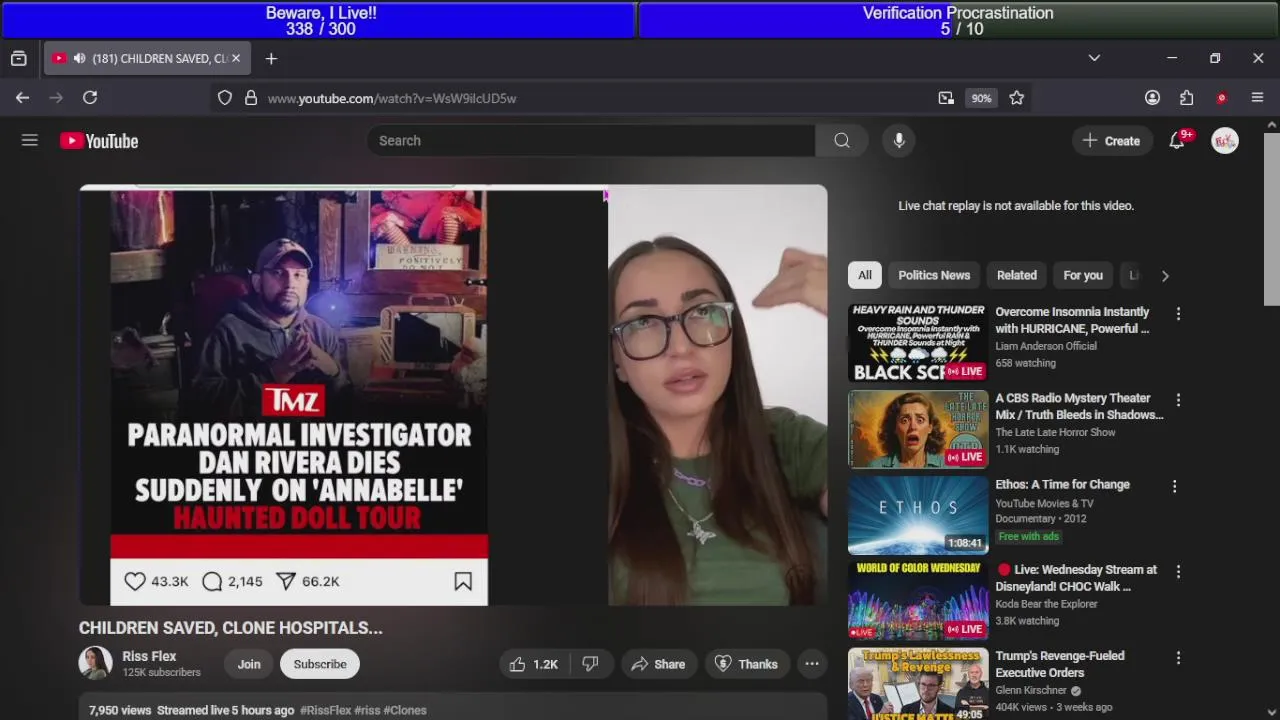1280x720 pixels.
Task: Open YouTube notifications bell
Action: coord(1177,141)
